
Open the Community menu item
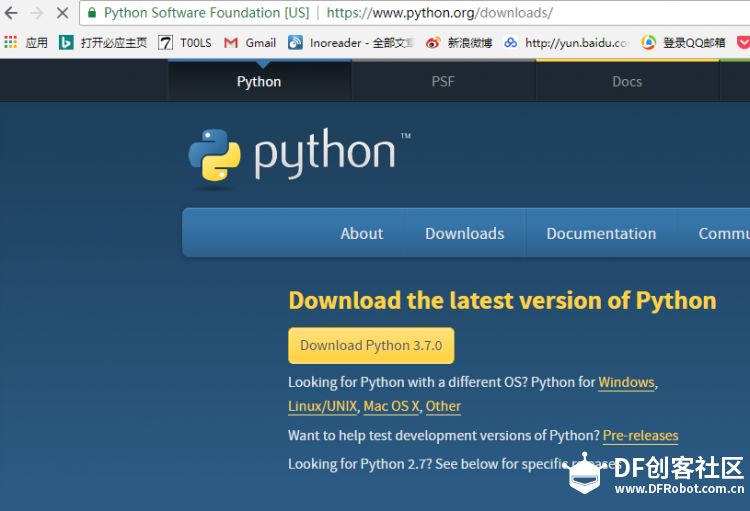pos(724,233)
